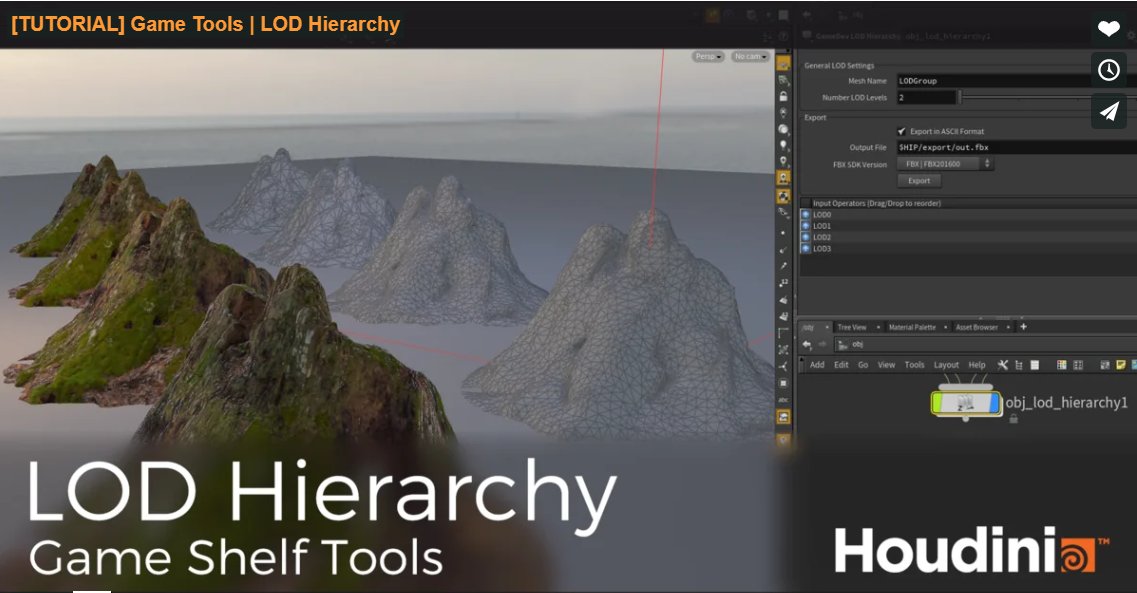Open the Tools menu in network editor
The width and height of the screenshot is (1137, 593).
[x=914, y=365]
